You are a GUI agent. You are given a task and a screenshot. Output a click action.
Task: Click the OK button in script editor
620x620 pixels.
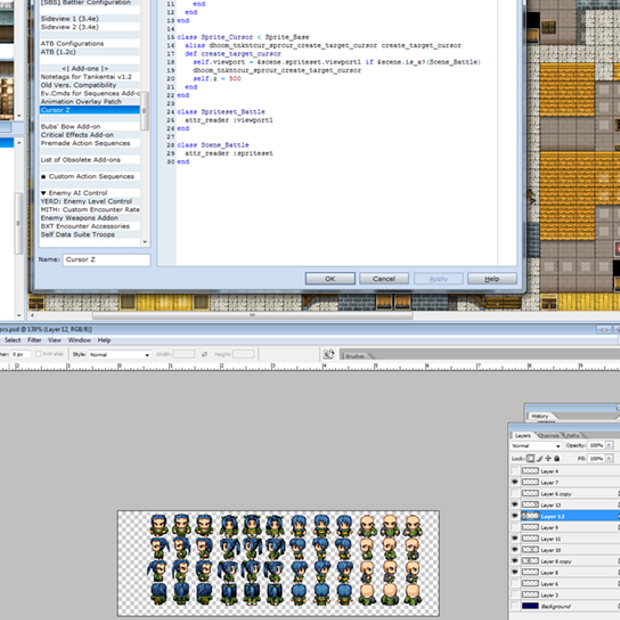329,279
